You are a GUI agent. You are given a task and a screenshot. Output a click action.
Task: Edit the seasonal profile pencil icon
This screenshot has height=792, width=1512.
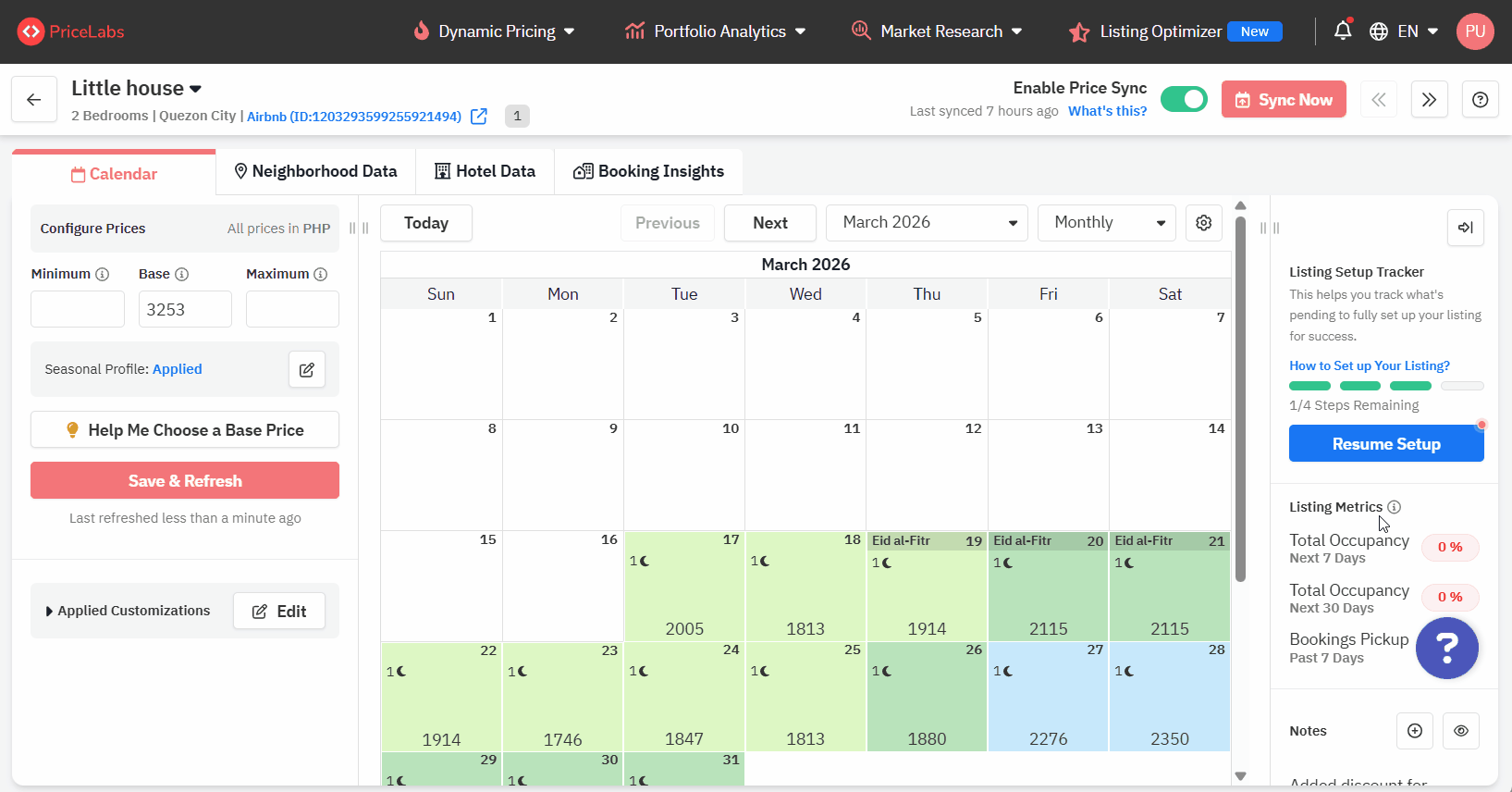(307, 369)
